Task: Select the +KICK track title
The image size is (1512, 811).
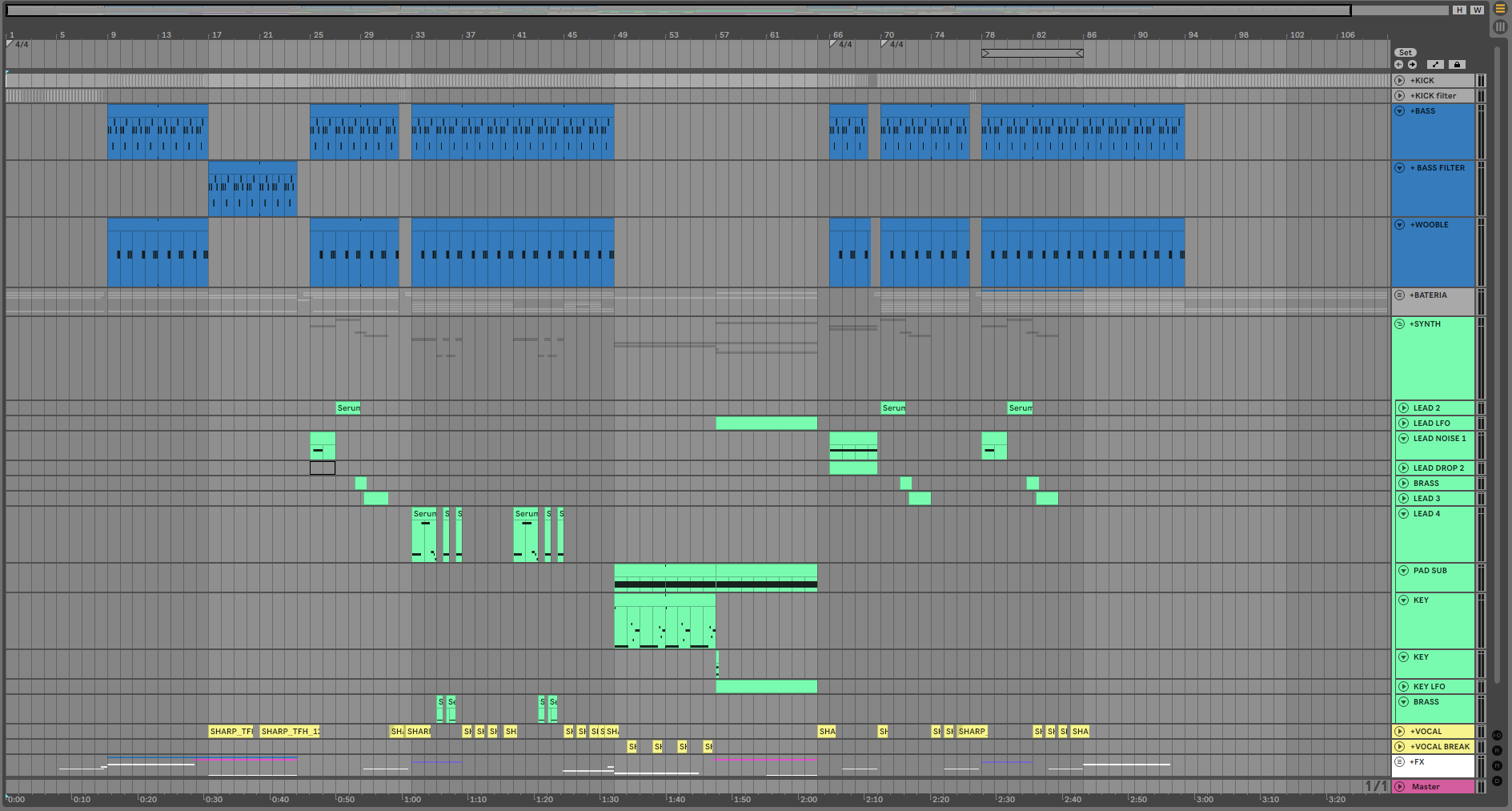Action: coord(1422,81)
